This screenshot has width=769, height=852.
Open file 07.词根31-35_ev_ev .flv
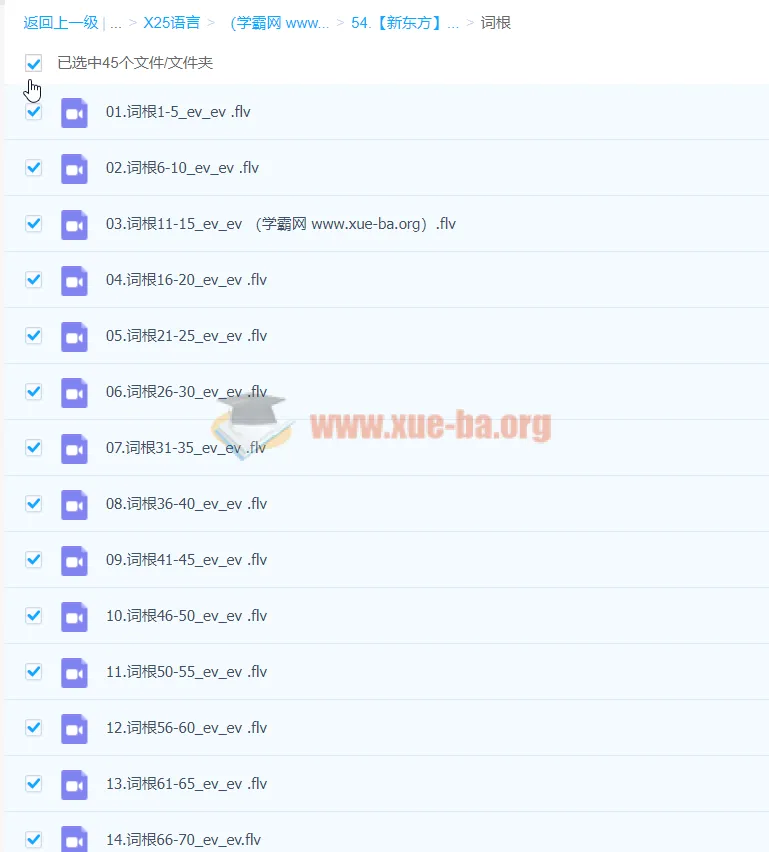pyautogui.click(x=186, y=448)
